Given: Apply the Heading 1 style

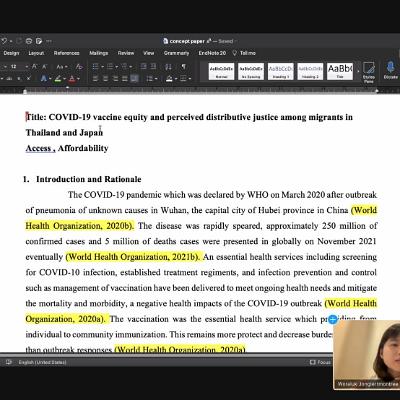Looking at the screenshot, I should tap(281, 71).
